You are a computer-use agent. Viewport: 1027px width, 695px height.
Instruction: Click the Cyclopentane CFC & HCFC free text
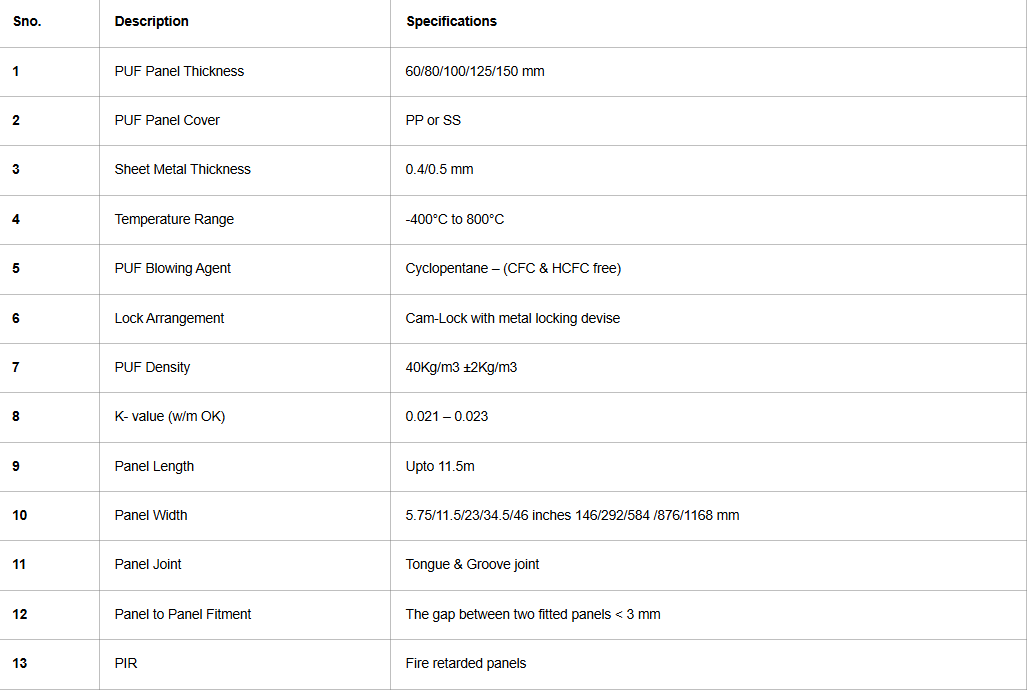click(x=513, y=268)
